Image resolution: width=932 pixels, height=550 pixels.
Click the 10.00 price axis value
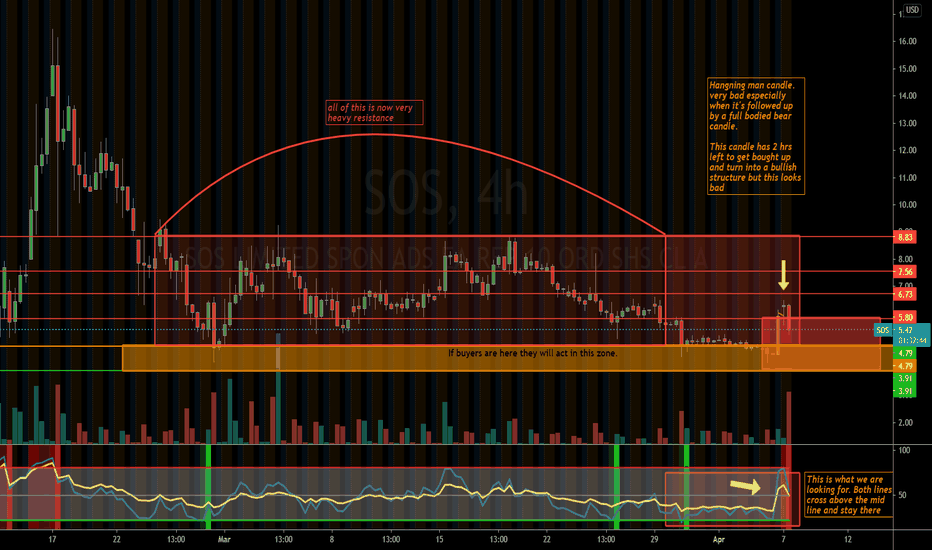coord(907,205)
